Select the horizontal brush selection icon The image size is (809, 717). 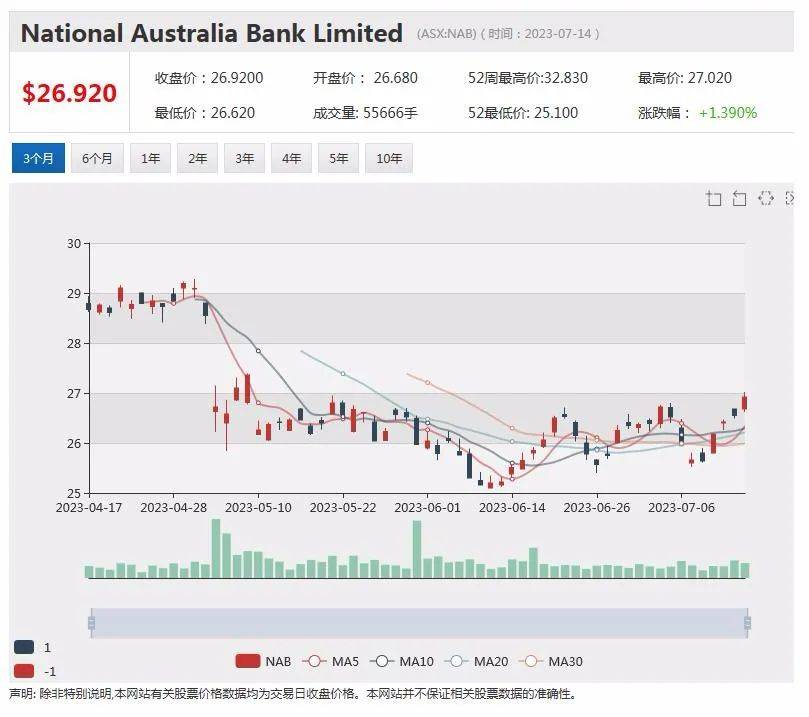(766, 198)
